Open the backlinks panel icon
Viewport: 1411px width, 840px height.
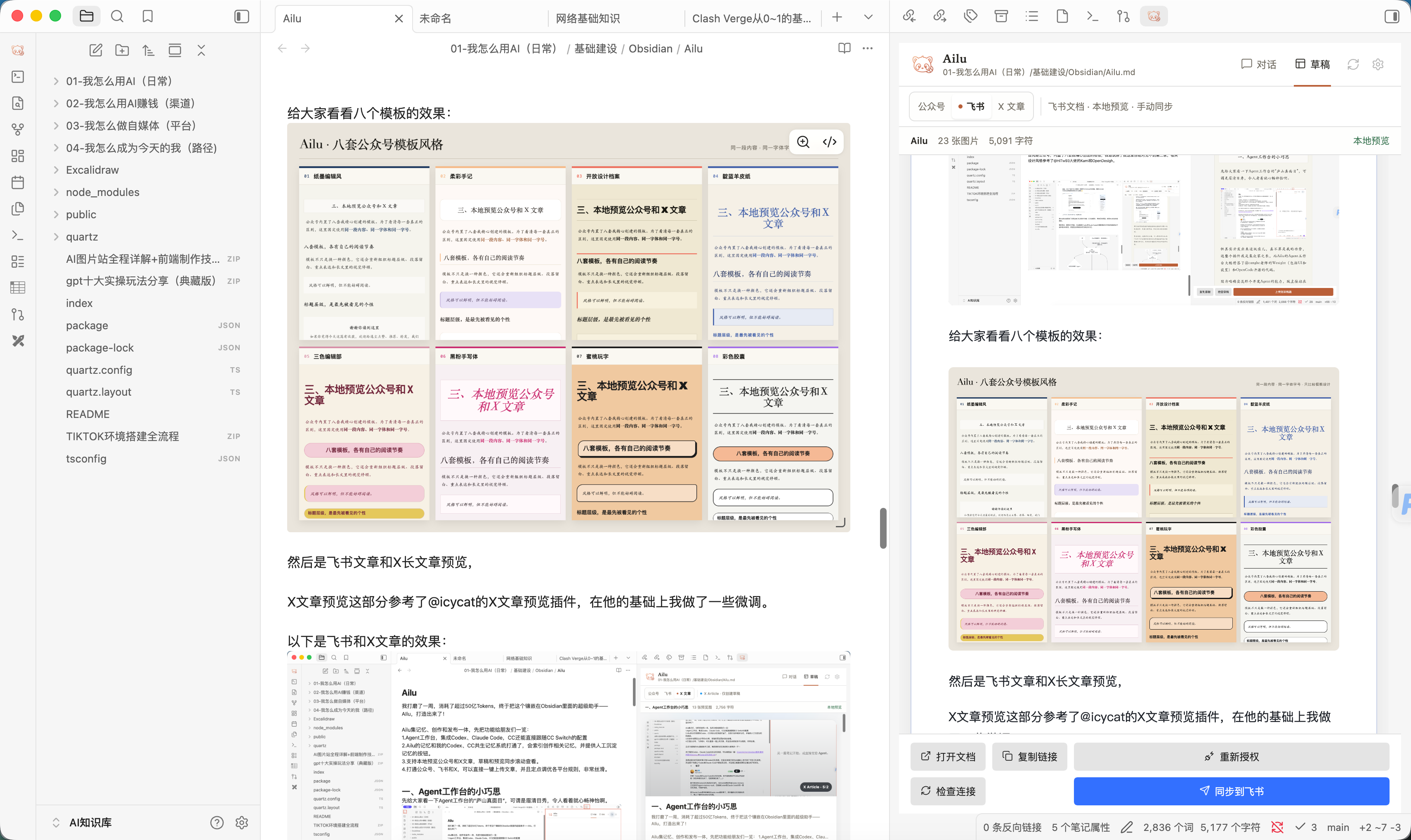click(910, 17)
